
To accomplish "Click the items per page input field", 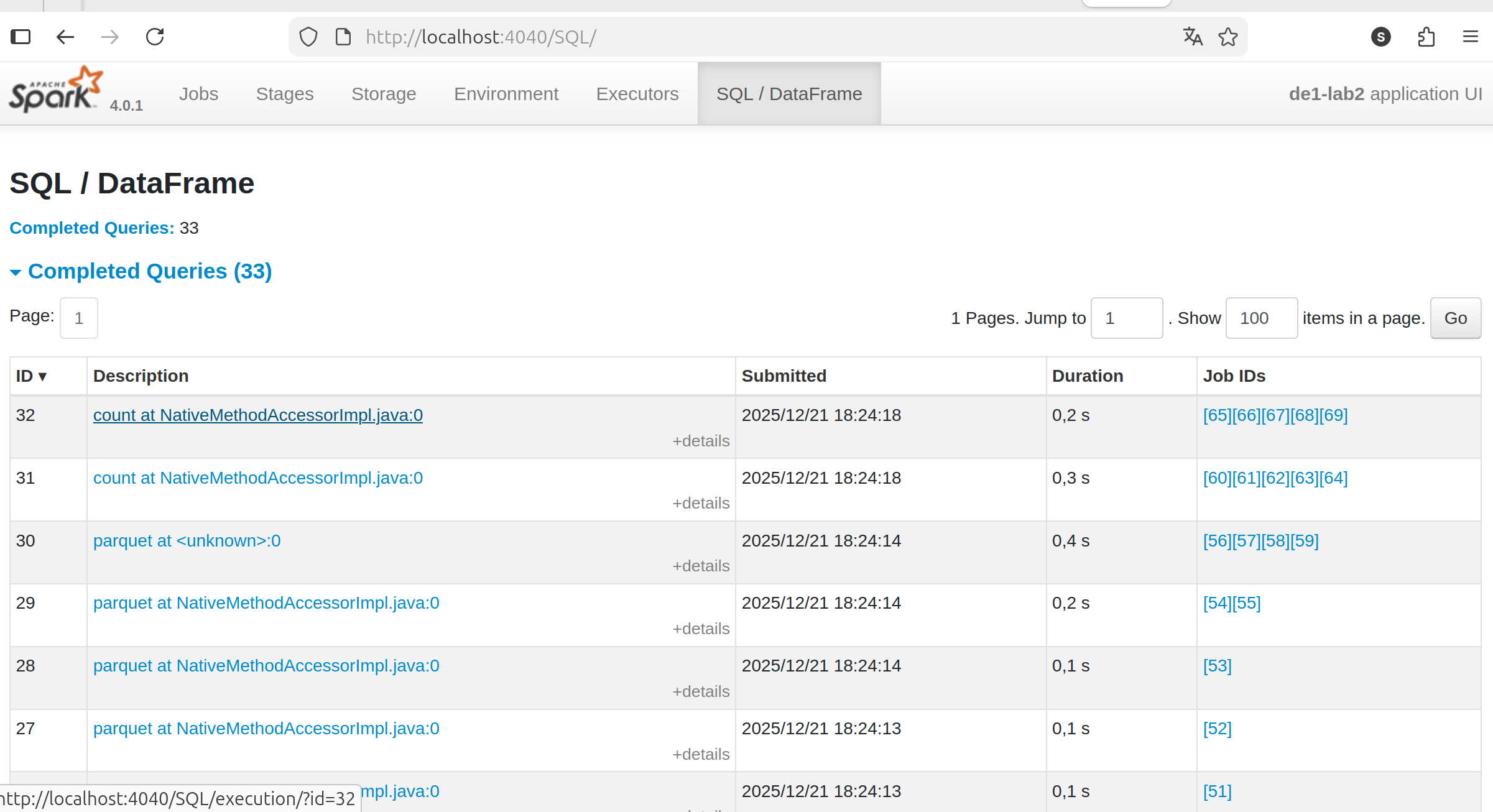I will click(1261, 318).
